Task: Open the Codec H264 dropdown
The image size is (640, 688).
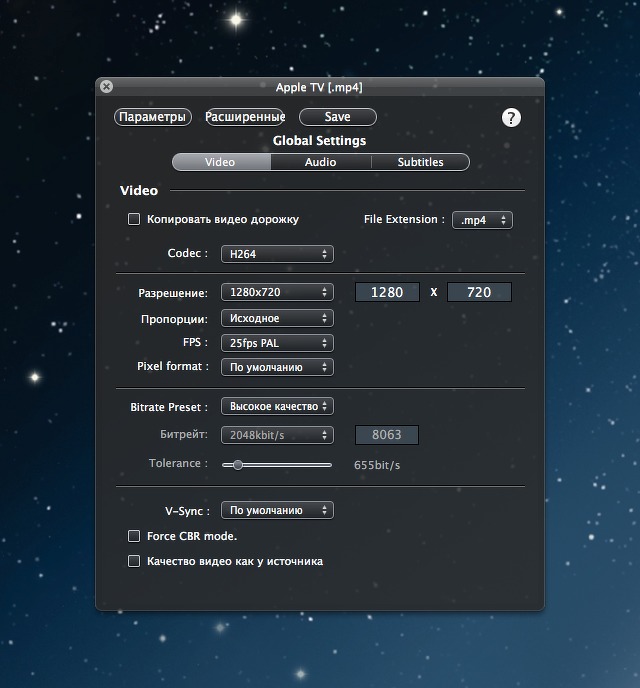Action: pos(277,254)
